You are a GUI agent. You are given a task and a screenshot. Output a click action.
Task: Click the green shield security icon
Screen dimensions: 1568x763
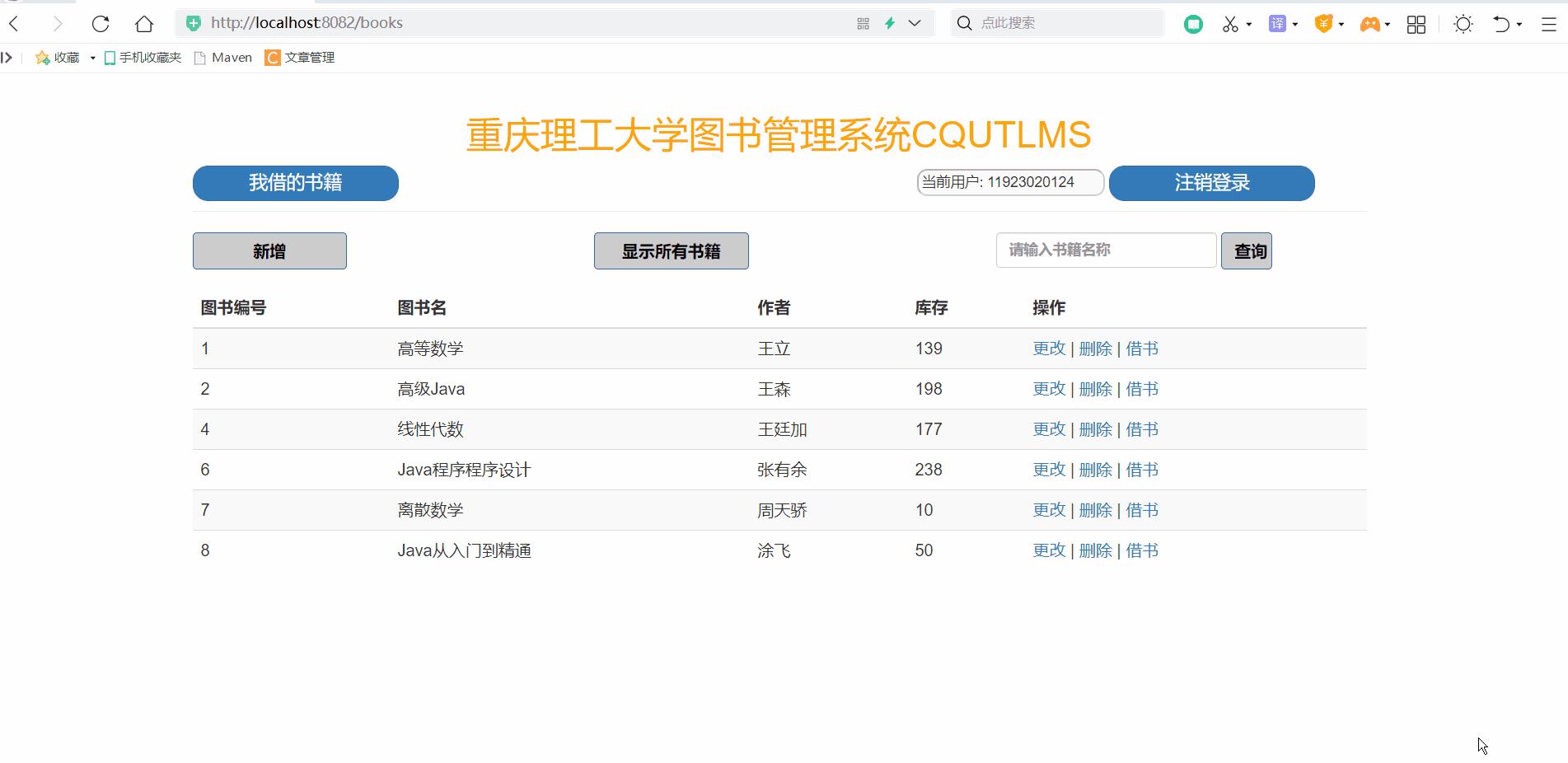coord(194,23)
